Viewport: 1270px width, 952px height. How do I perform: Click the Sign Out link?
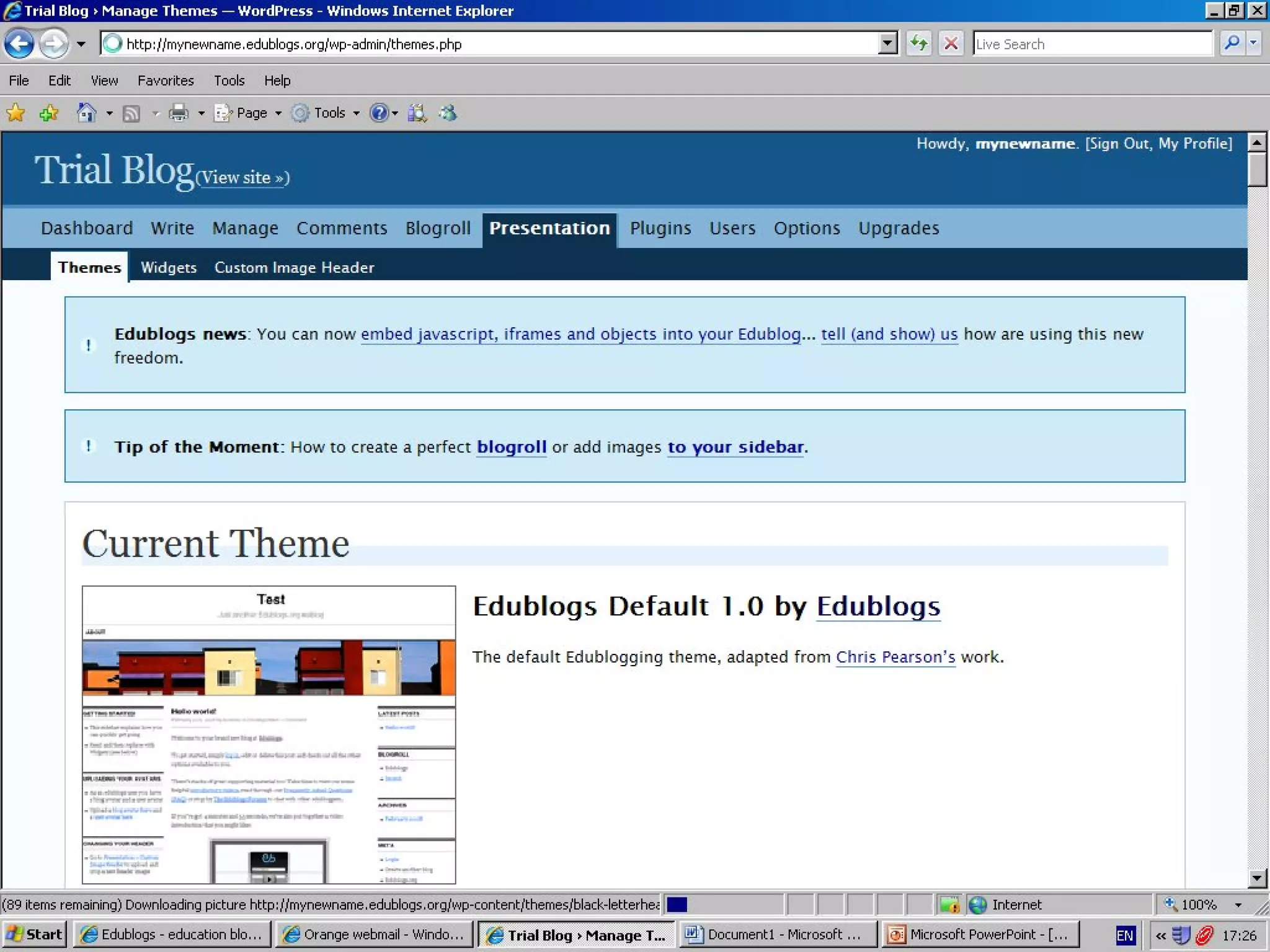pos(1119,143)
